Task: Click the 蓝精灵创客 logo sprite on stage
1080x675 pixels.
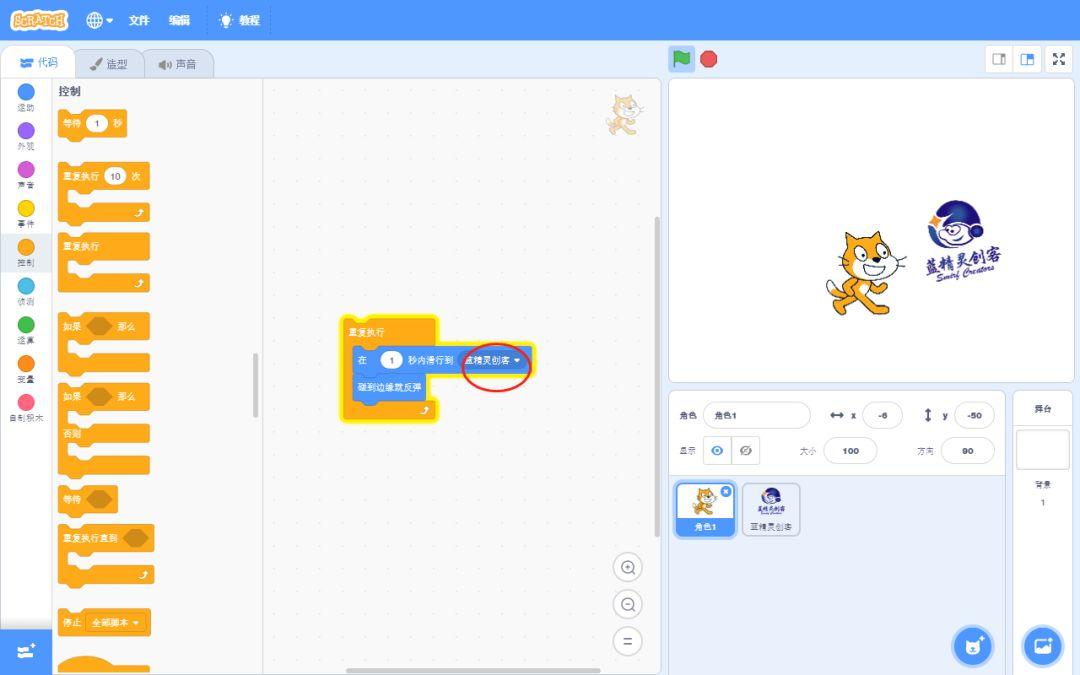Action: tap(963, 241)
